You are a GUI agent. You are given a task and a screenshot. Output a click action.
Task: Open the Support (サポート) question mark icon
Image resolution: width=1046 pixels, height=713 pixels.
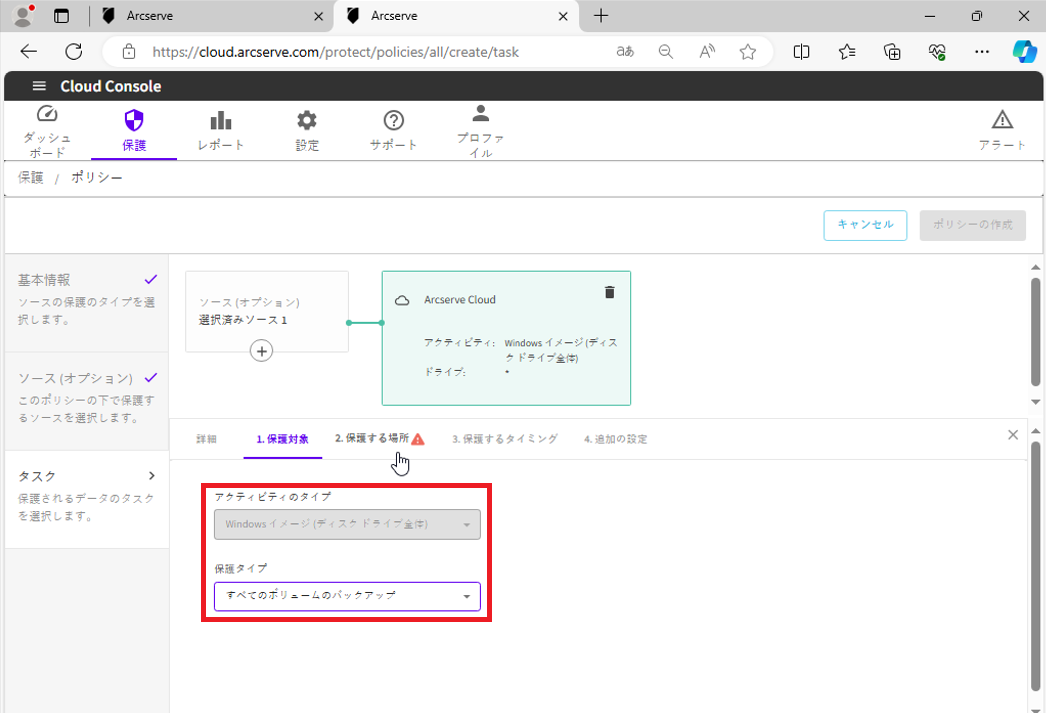click(x=394, y=121)
